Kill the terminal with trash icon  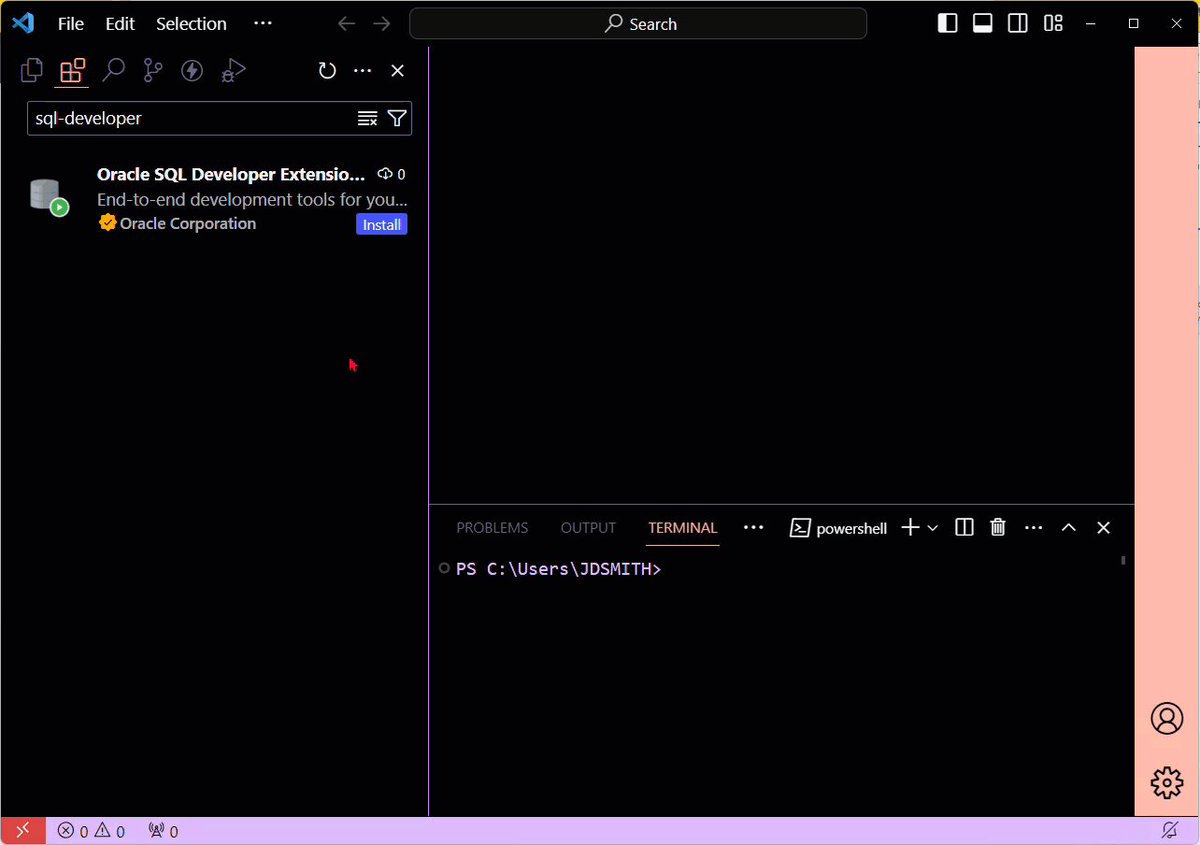pyautogui.click(x=998, y=527)
